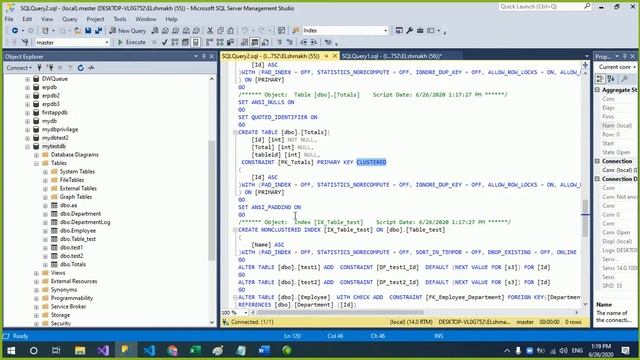This screenshot has height=360, width=640.
Task: Close the SQLQuery2.sql tab
Action: pyautogui.click(x=335, y=56)
